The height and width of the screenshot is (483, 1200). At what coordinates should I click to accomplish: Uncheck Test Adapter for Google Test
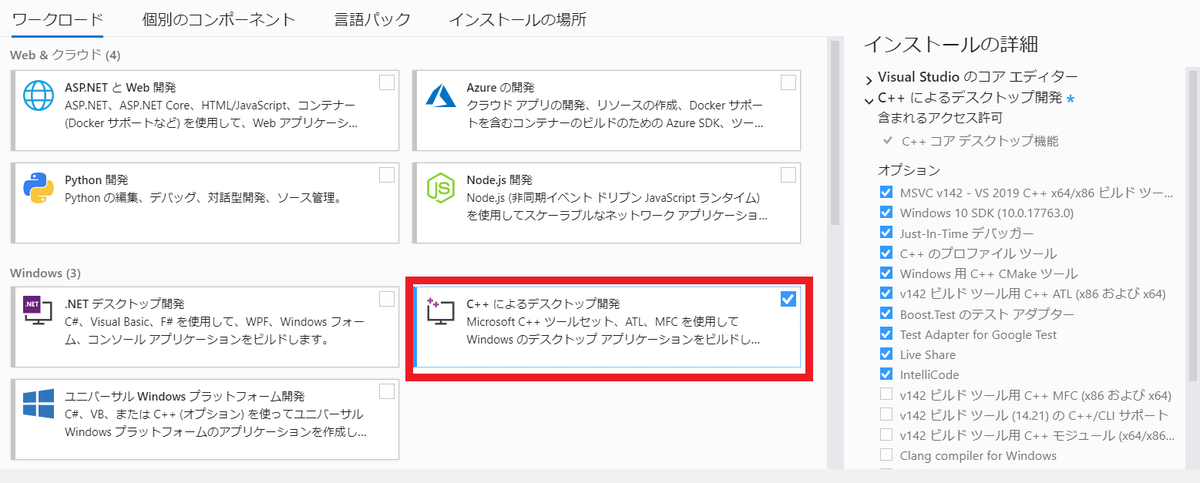coord(886,334)
